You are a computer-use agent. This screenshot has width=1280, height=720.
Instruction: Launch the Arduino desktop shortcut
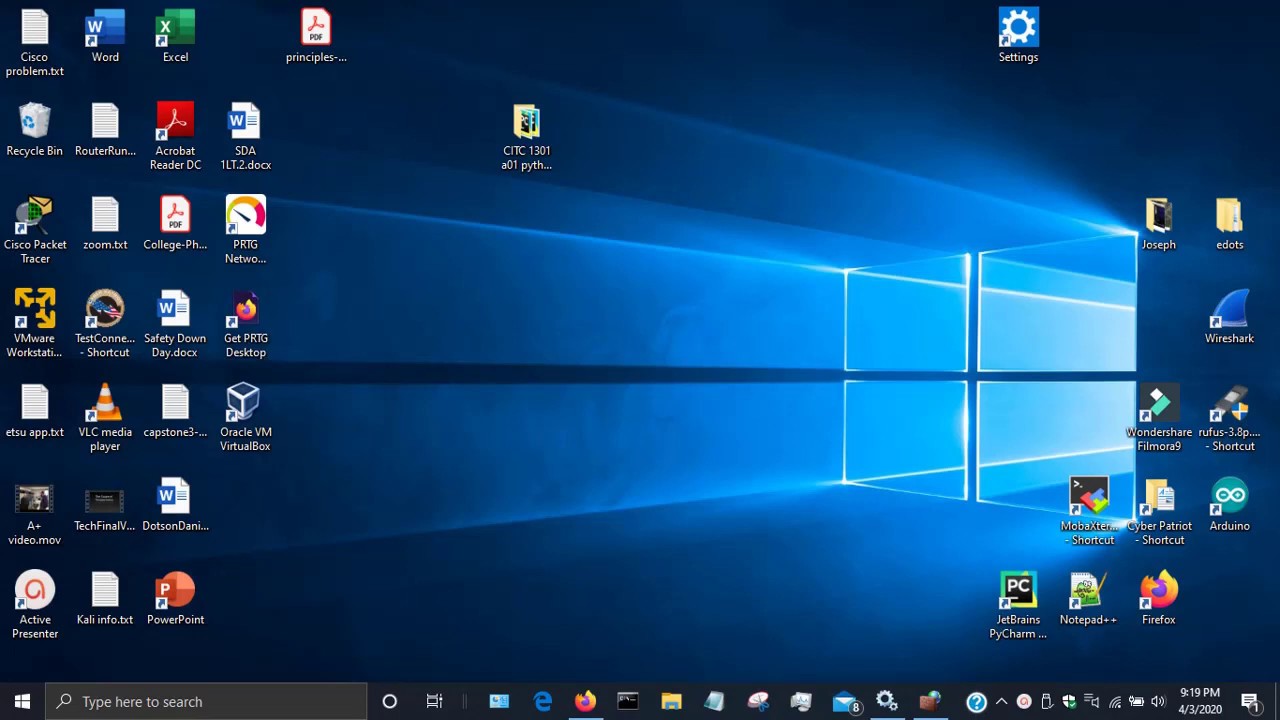1229,506
